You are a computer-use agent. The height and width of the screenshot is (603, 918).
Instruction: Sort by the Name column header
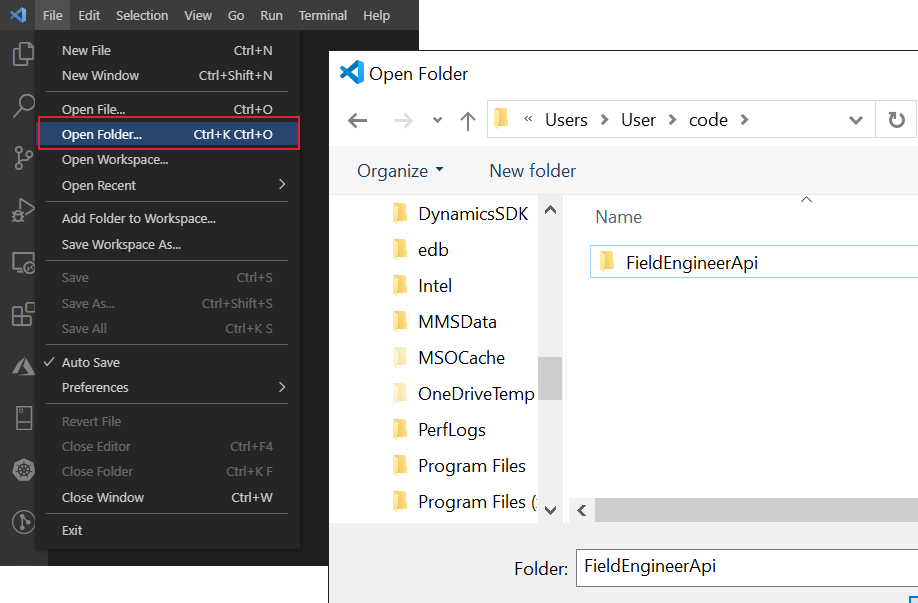pos(618,217)
